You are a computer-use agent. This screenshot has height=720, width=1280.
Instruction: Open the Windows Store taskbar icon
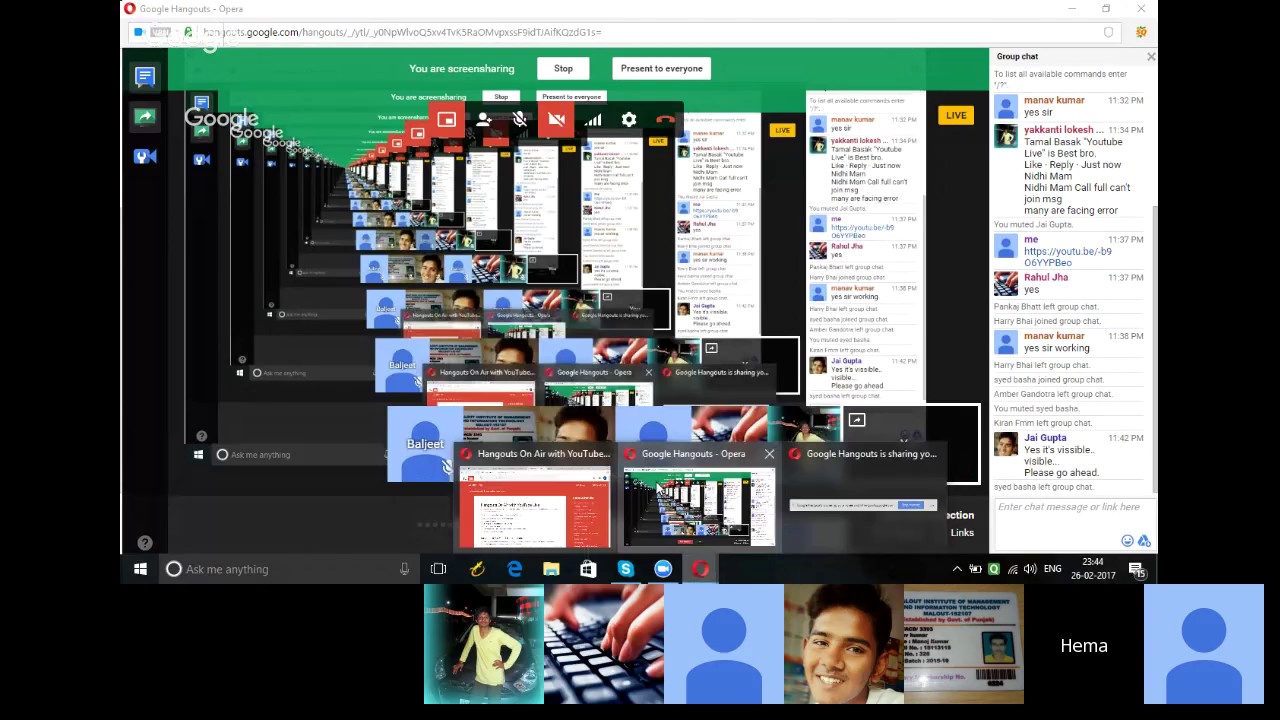pyautogui.click(x=588, y=569)
